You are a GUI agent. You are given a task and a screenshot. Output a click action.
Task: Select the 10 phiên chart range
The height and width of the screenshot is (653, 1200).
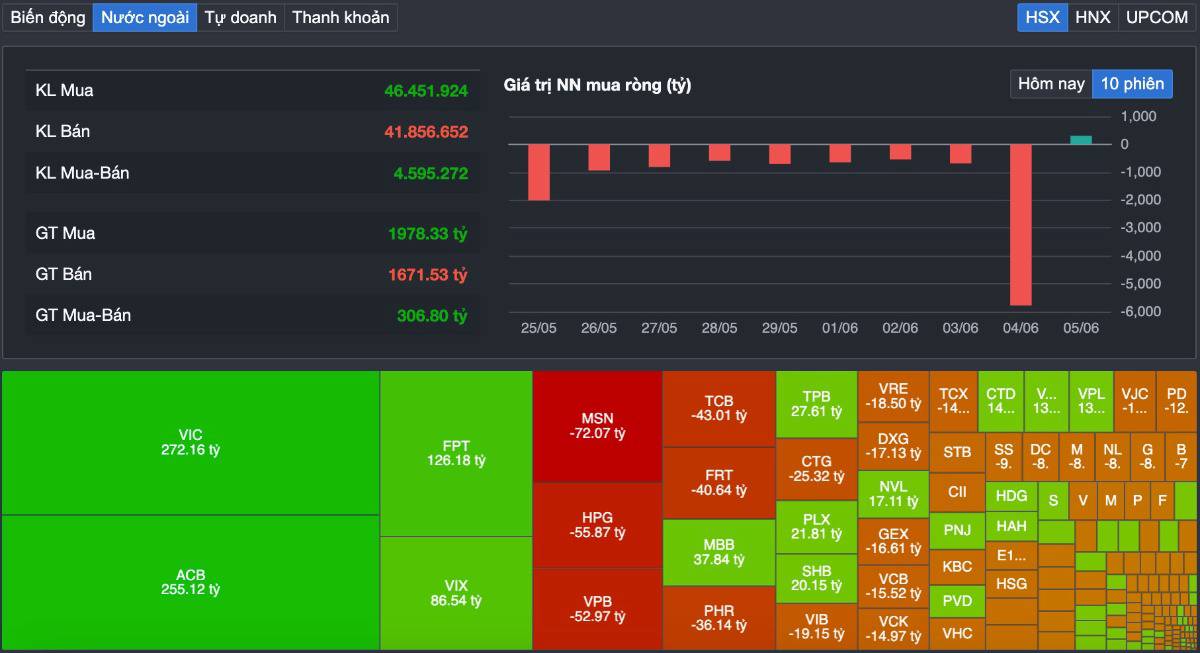tap(1132, 84)
